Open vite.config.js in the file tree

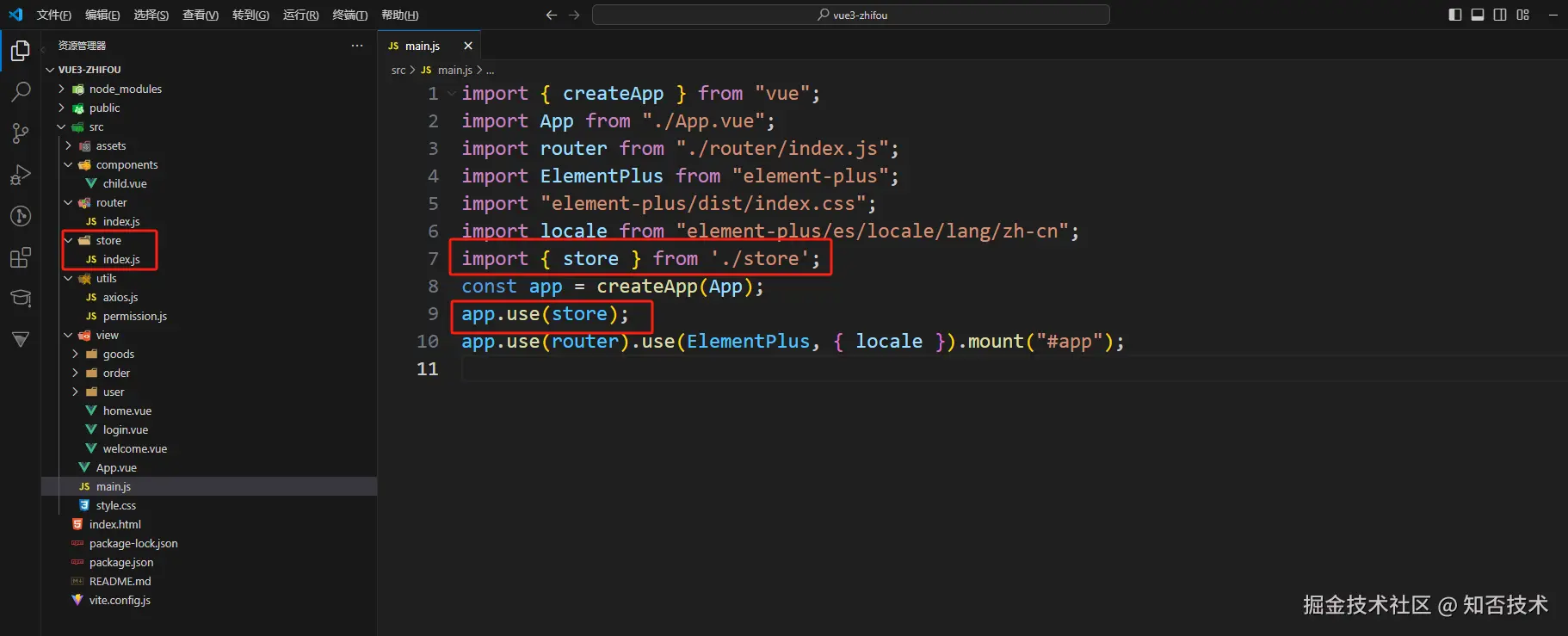120,600
